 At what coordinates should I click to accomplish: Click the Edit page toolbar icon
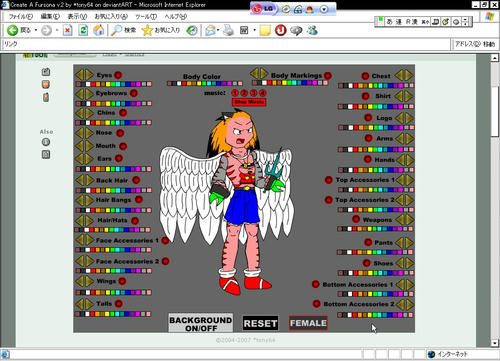244,31
